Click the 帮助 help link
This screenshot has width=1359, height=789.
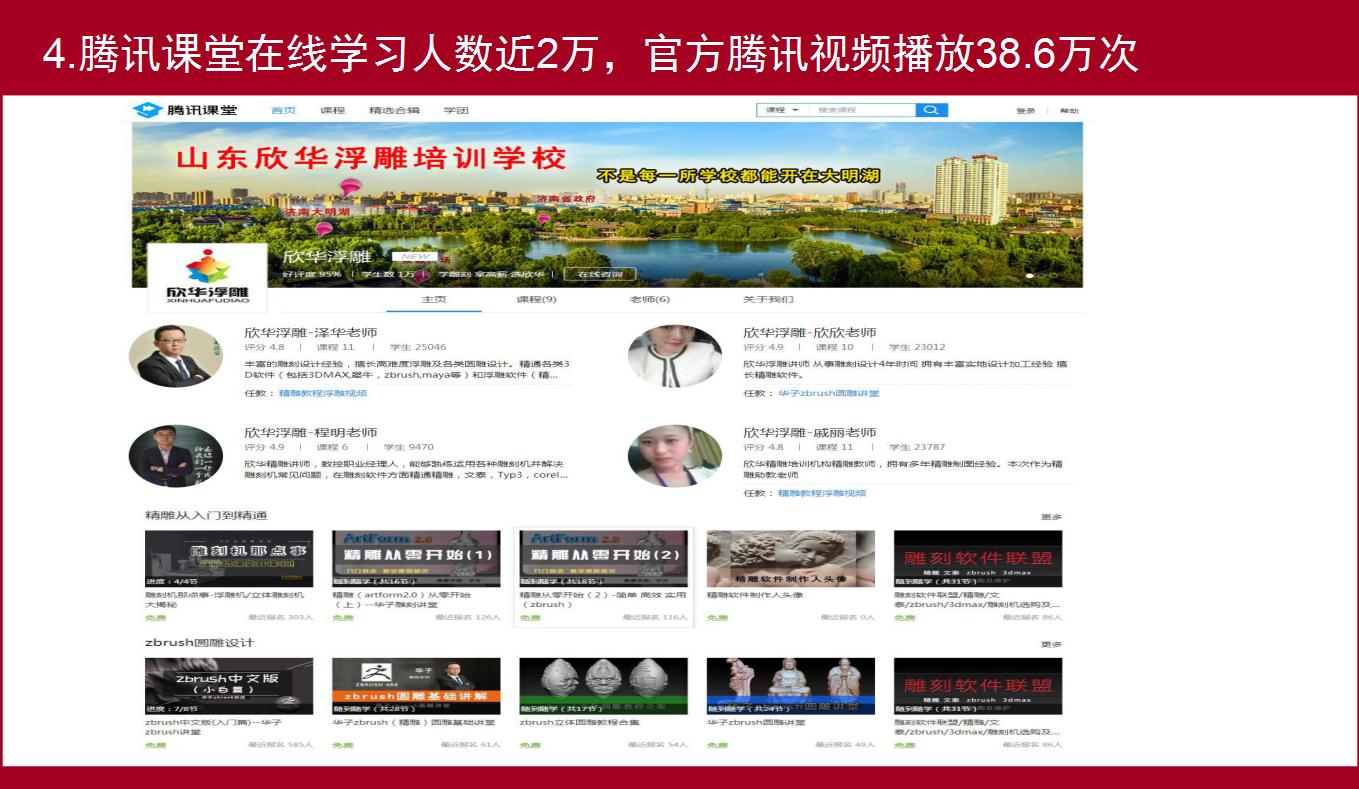(1069, 111)
